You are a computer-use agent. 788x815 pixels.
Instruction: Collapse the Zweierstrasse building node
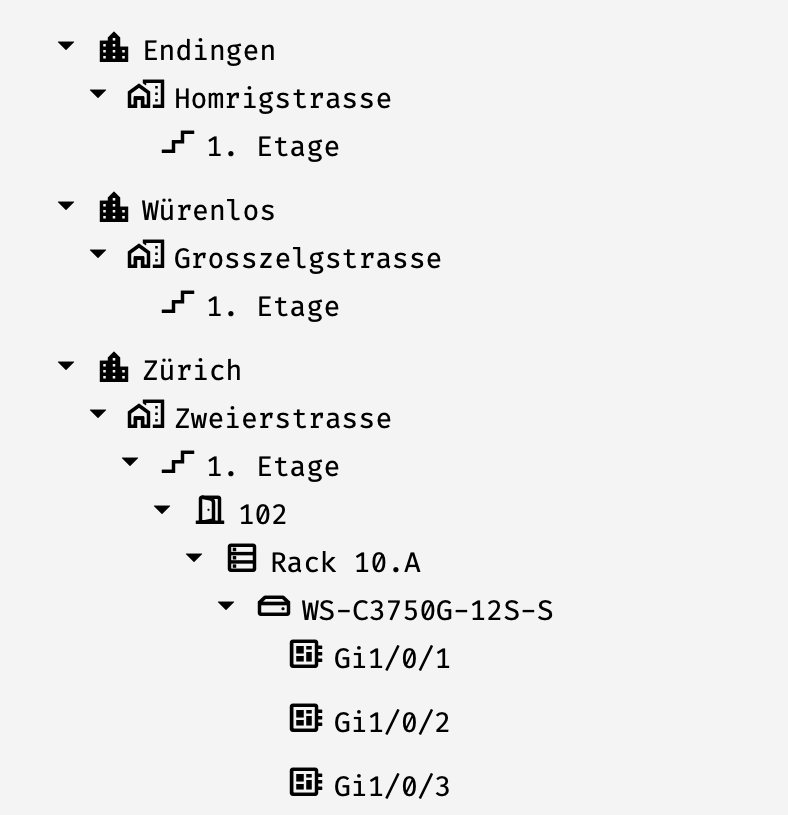point(98,415)
